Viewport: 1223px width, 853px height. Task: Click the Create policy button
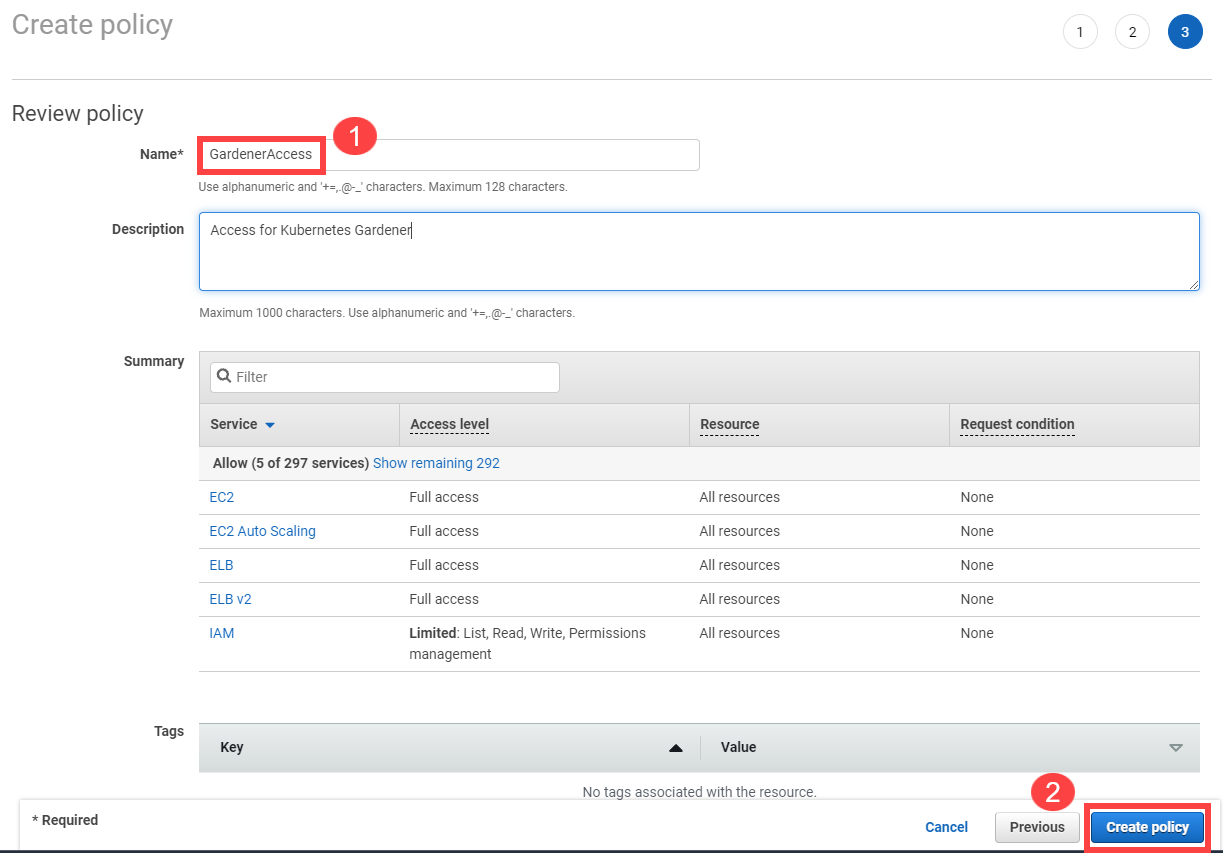click(1147, 827)
